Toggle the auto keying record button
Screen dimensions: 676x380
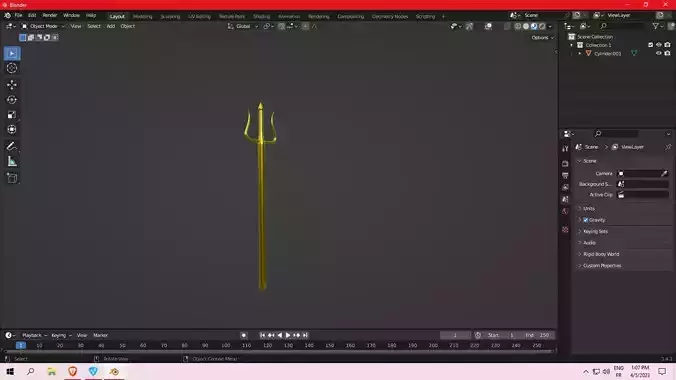[x=244, y=335]
